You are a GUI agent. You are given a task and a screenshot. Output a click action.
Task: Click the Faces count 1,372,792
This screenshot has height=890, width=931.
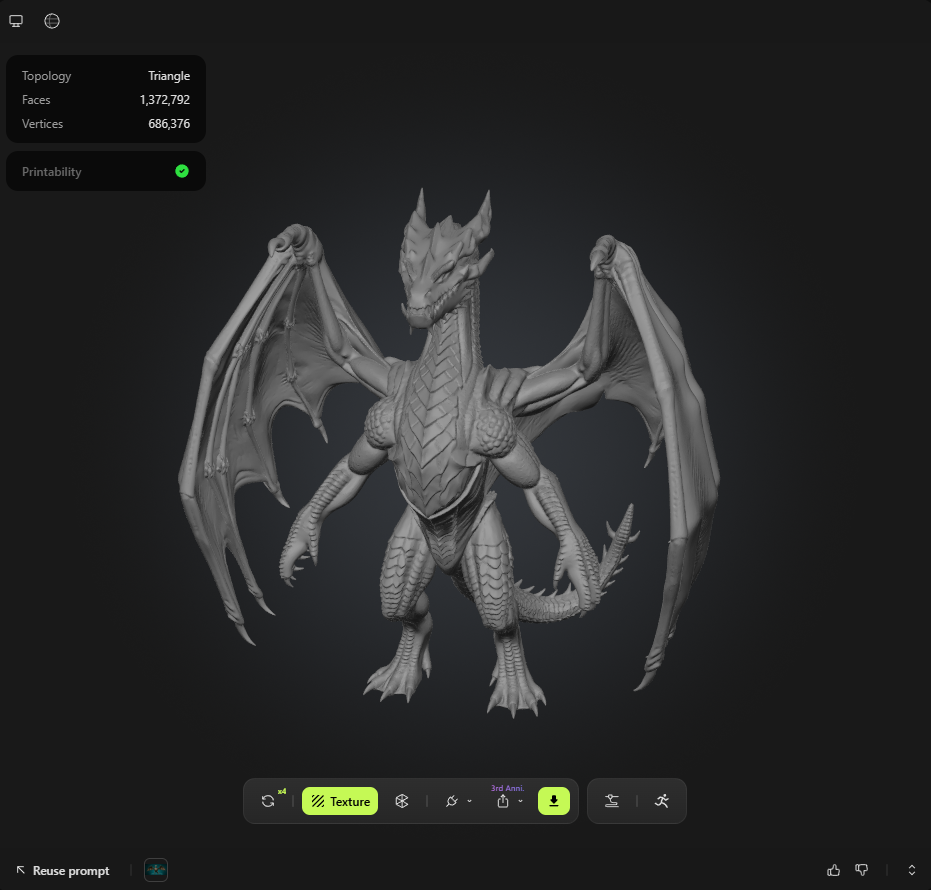165,100
